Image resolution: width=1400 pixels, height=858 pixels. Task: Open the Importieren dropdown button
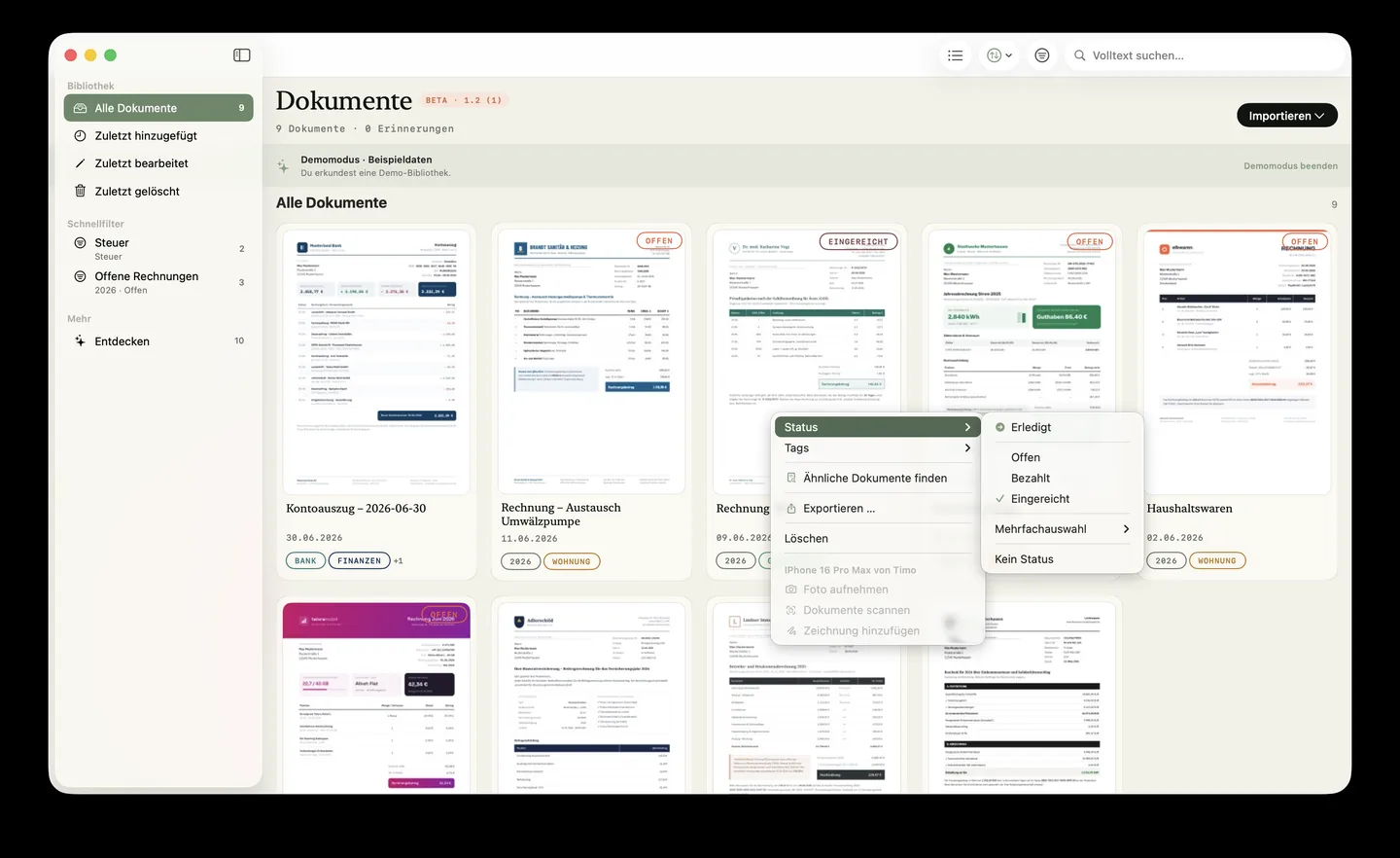(x=1286, y=116)
